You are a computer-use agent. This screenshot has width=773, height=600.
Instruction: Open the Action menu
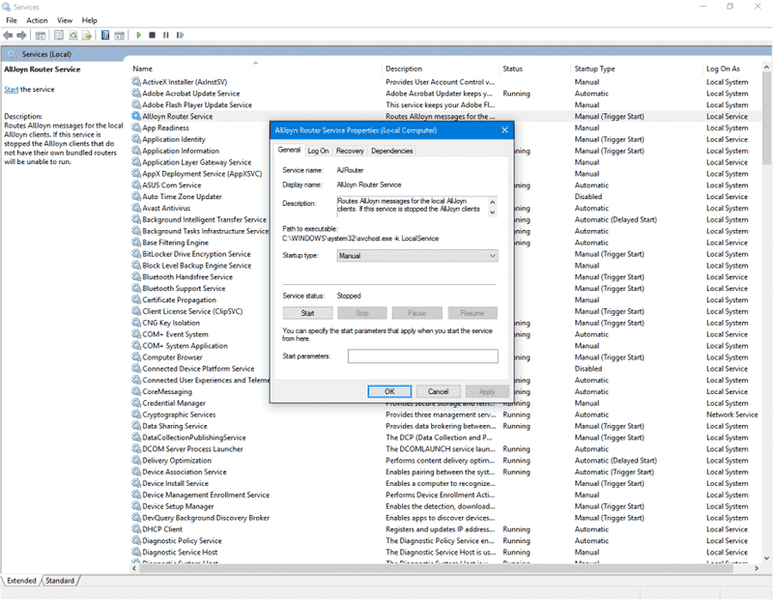(37, 20)
